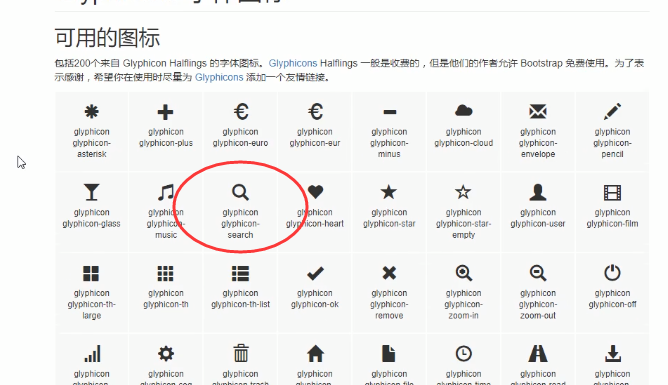
Task: Open the Glyphicons link before Halflings
Action: (x=293, y=63)
